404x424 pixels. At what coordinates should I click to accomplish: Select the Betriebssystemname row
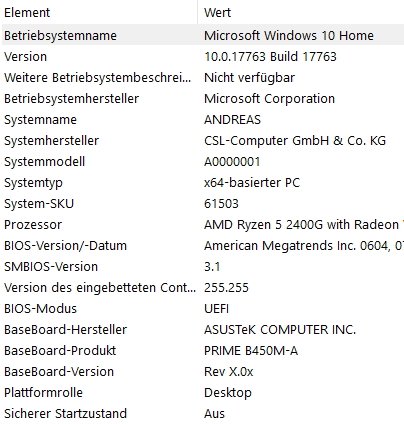[x=203, y=35]
